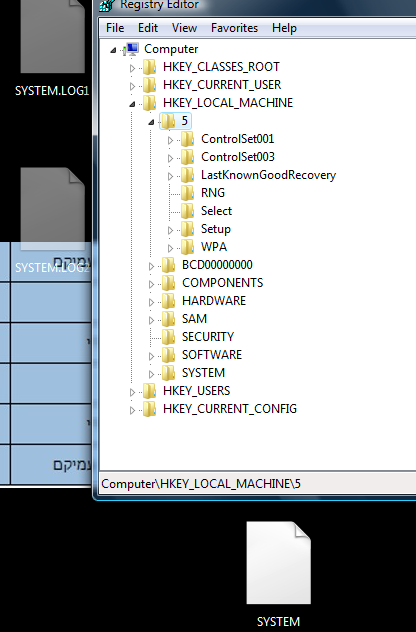
Task: Click the folder icon of key 5
Action: click(168, 121)
